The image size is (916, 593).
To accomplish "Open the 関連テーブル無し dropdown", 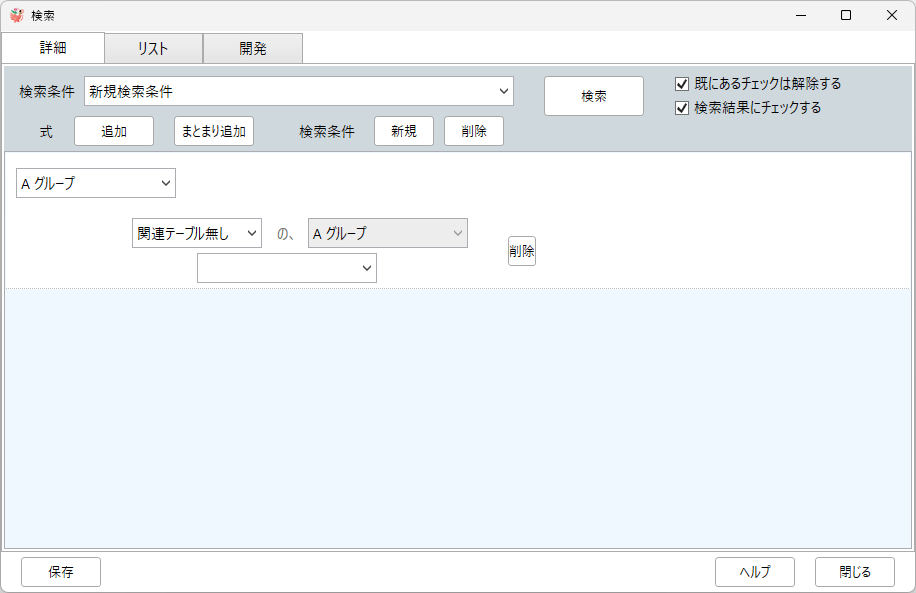I will 197,233.
